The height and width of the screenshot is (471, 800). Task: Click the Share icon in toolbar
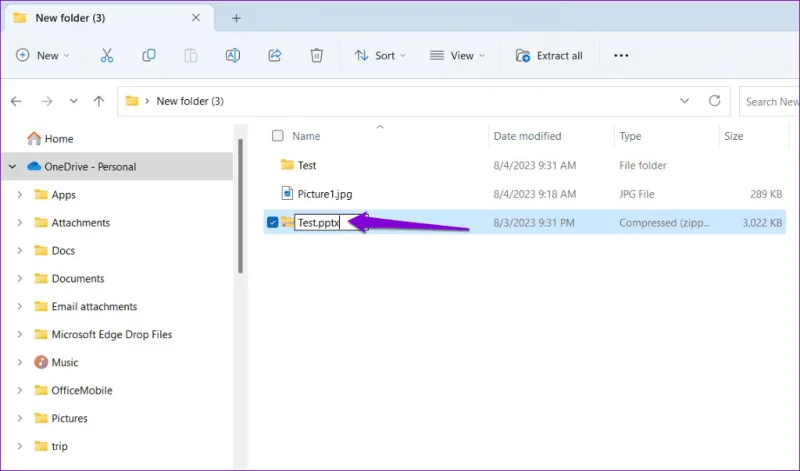click(x=274, y=55)
